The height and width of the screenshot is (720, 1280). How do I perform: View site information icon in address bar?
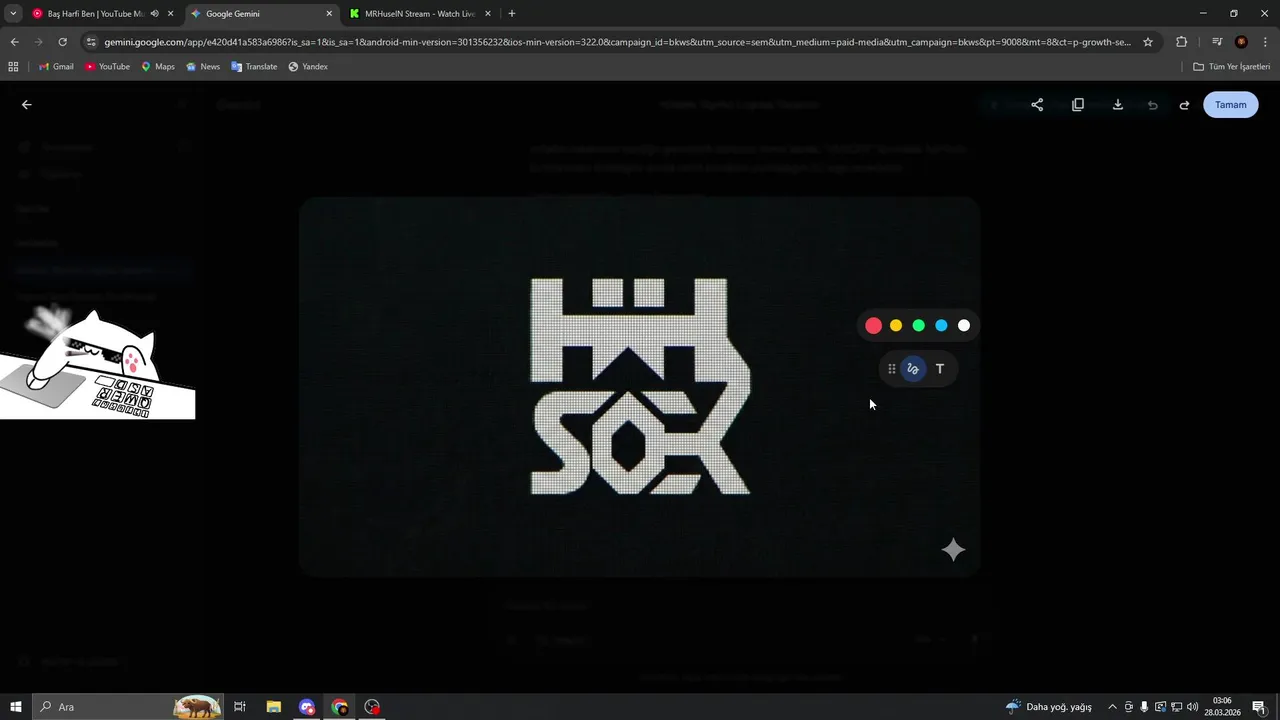(91, 42)
